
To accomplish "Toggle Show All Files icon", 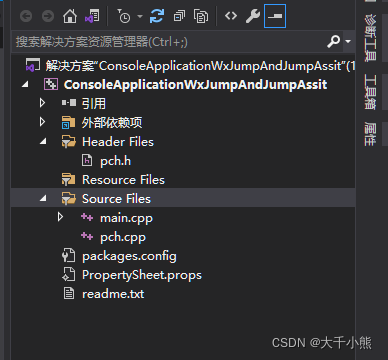I will (x=201, y=16).
